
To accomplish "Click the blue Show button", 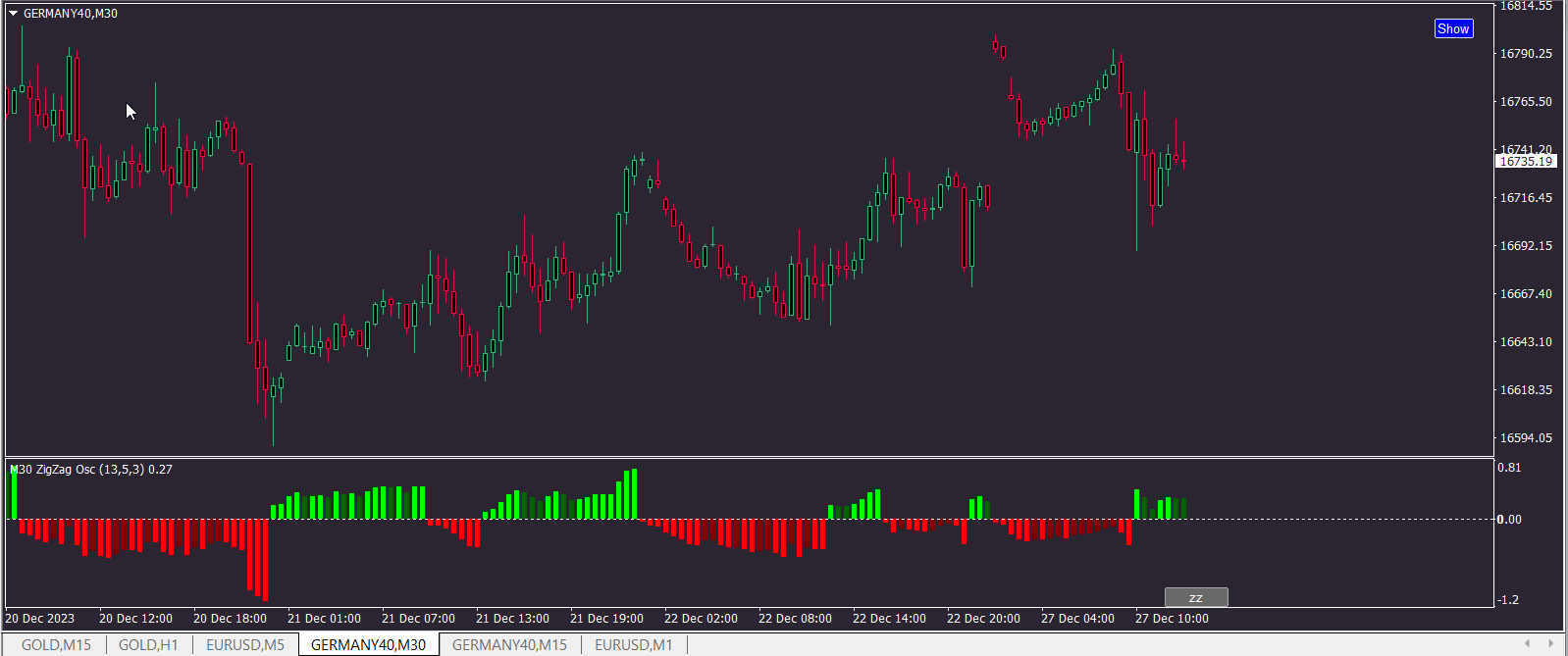I will (1453, 28).
